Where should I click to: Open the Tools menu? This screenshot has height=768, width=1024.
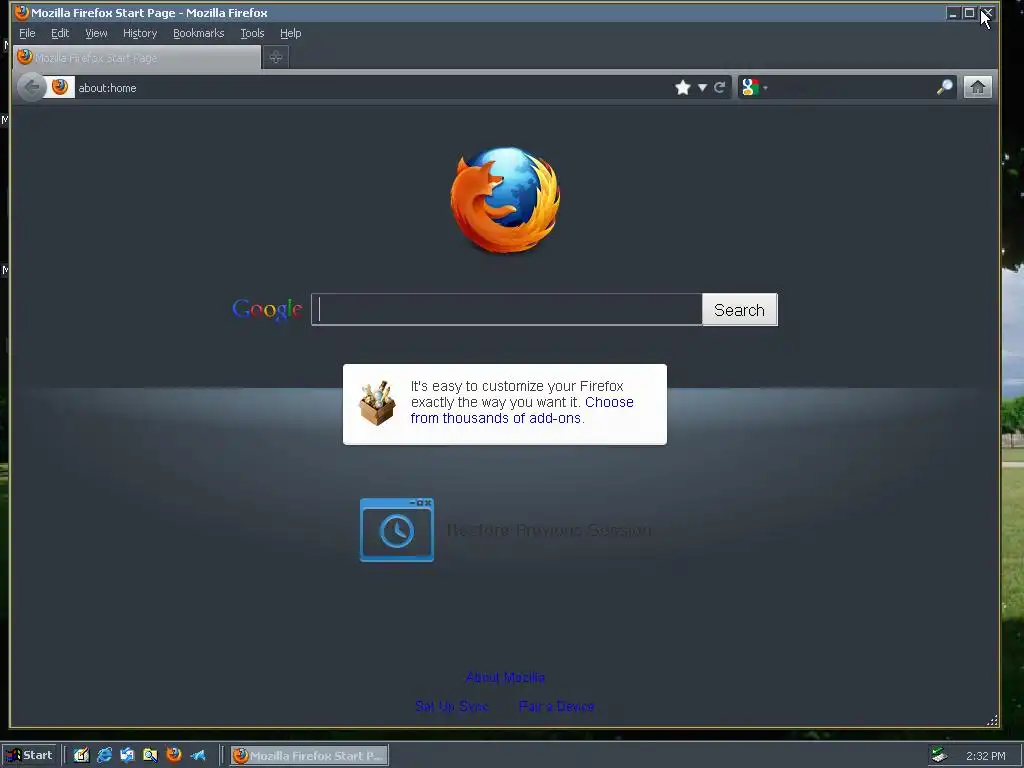coord(252,33)
